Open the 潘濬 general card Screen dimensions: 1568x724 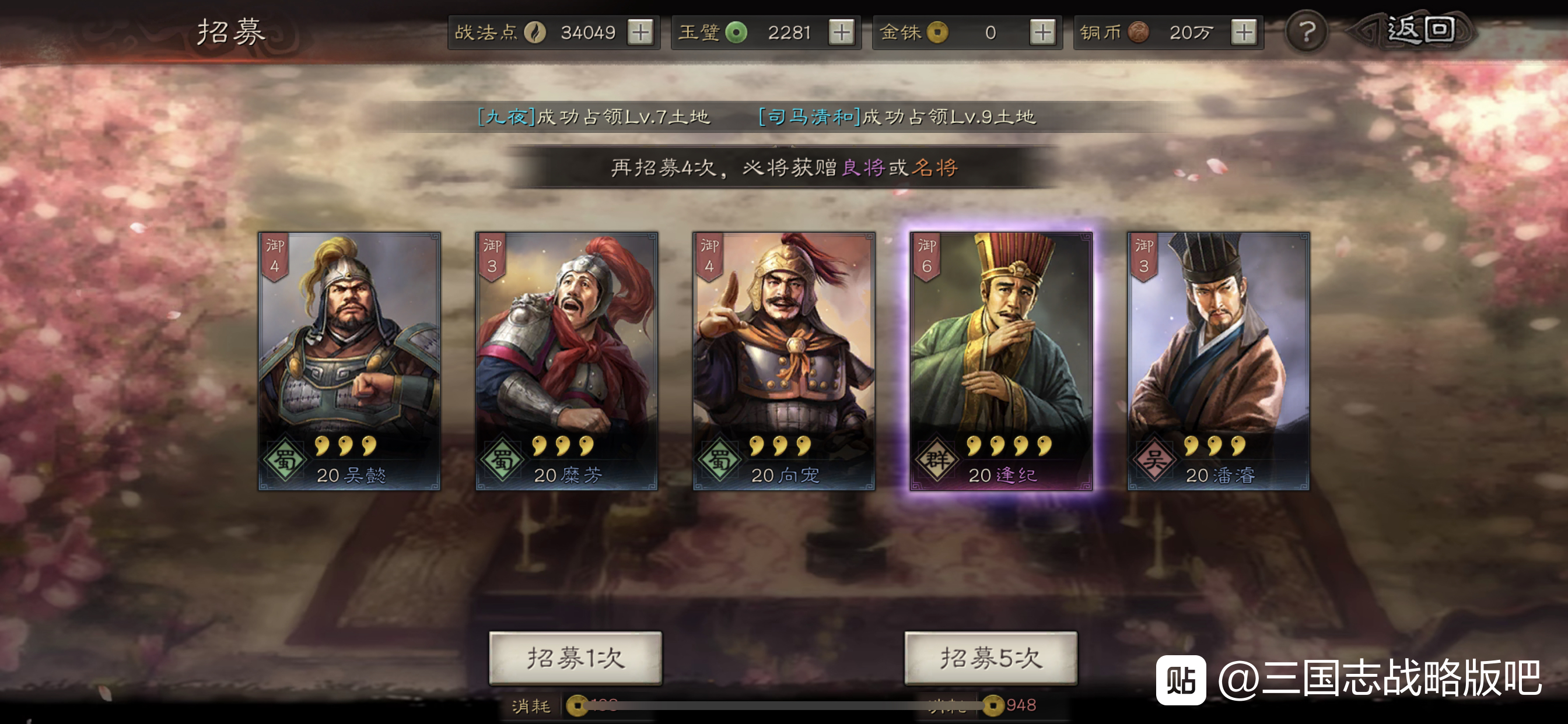(1219, 361)
